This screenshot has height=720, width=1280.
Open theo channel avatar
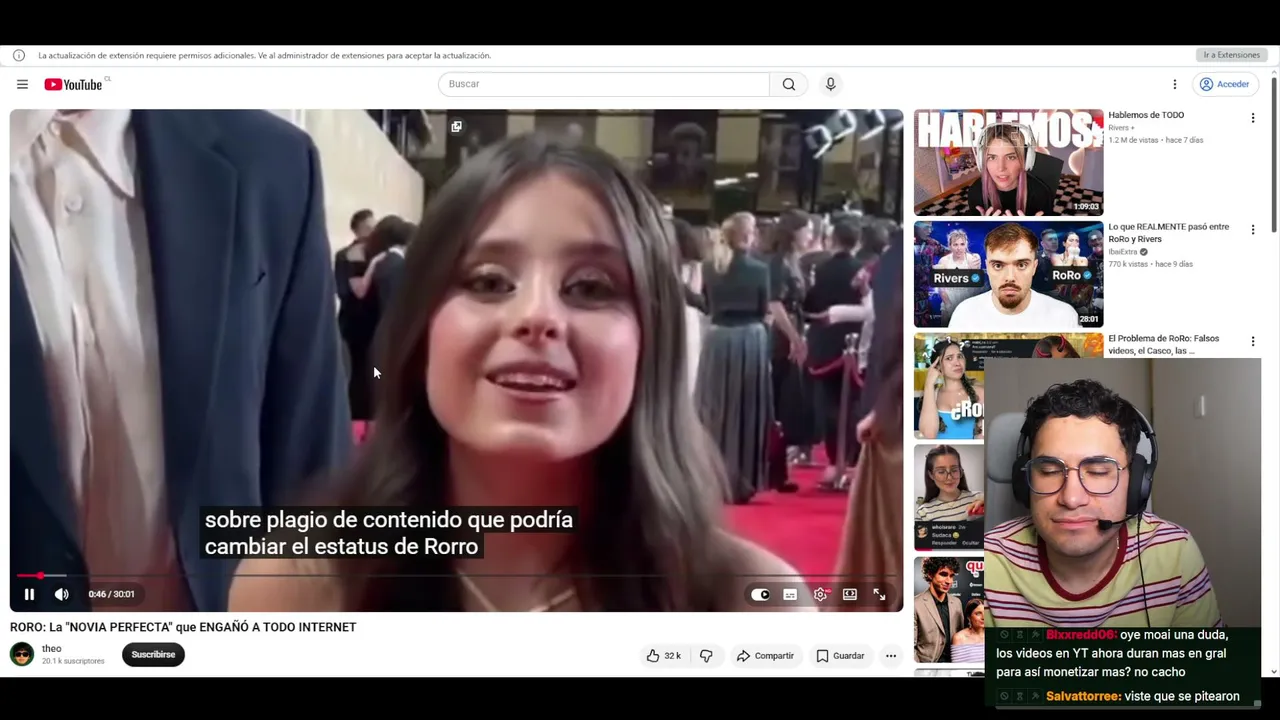(22, 655)
